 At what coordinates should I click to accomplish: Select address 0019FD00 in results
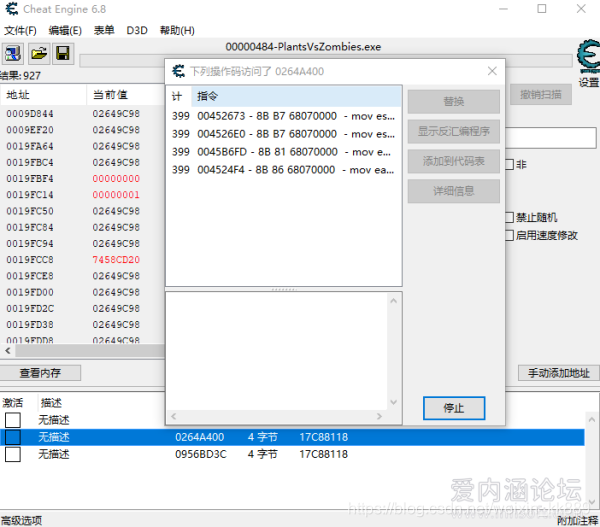[x=30, y=292]
